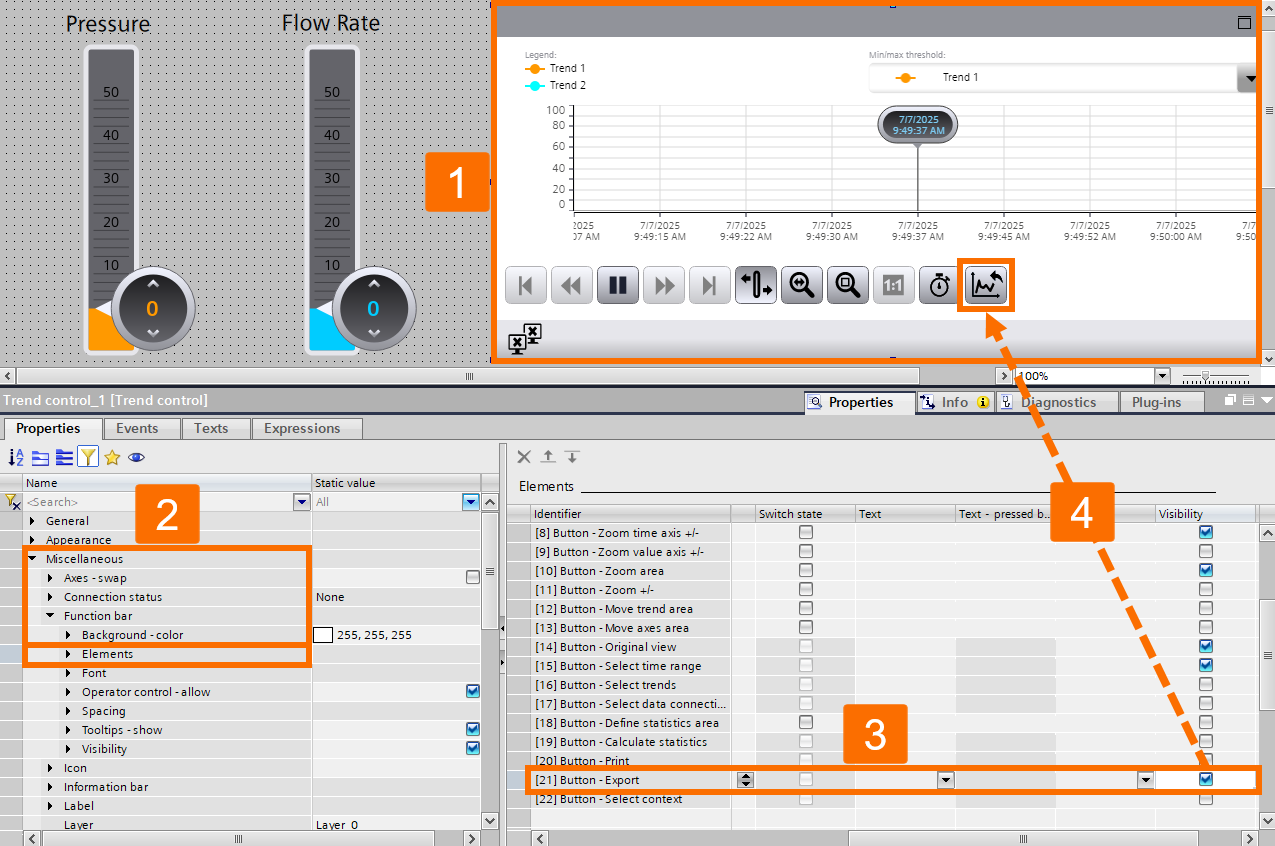Click the favorites star icon
1275x846 pixels.
110,457
